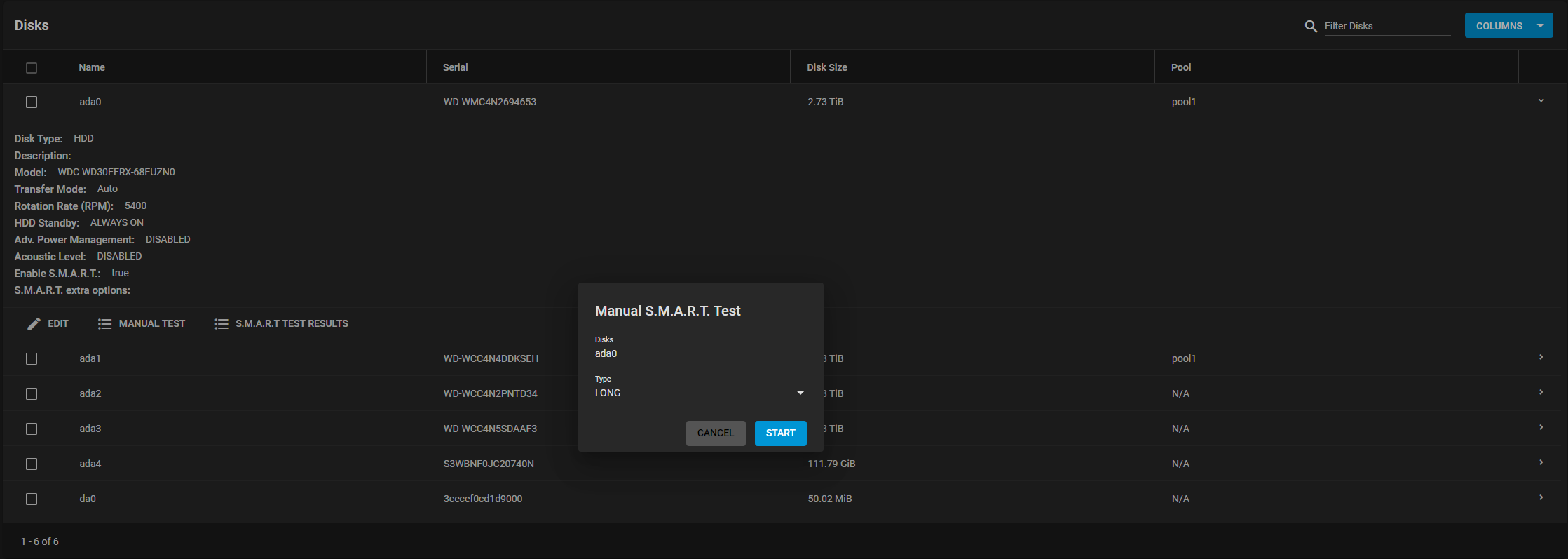Select the ada2 disk checkbox
This screenshot has width=1568, height=559.
click(32, 394)
